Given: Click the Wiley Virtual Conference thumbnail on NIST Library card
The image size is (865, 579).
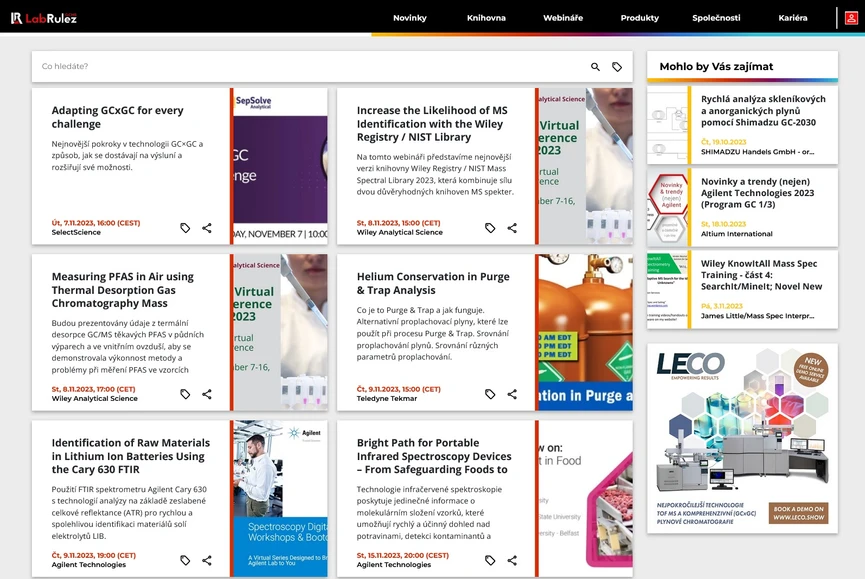Looking at the screenshot, I should click(x=586, y=166).
